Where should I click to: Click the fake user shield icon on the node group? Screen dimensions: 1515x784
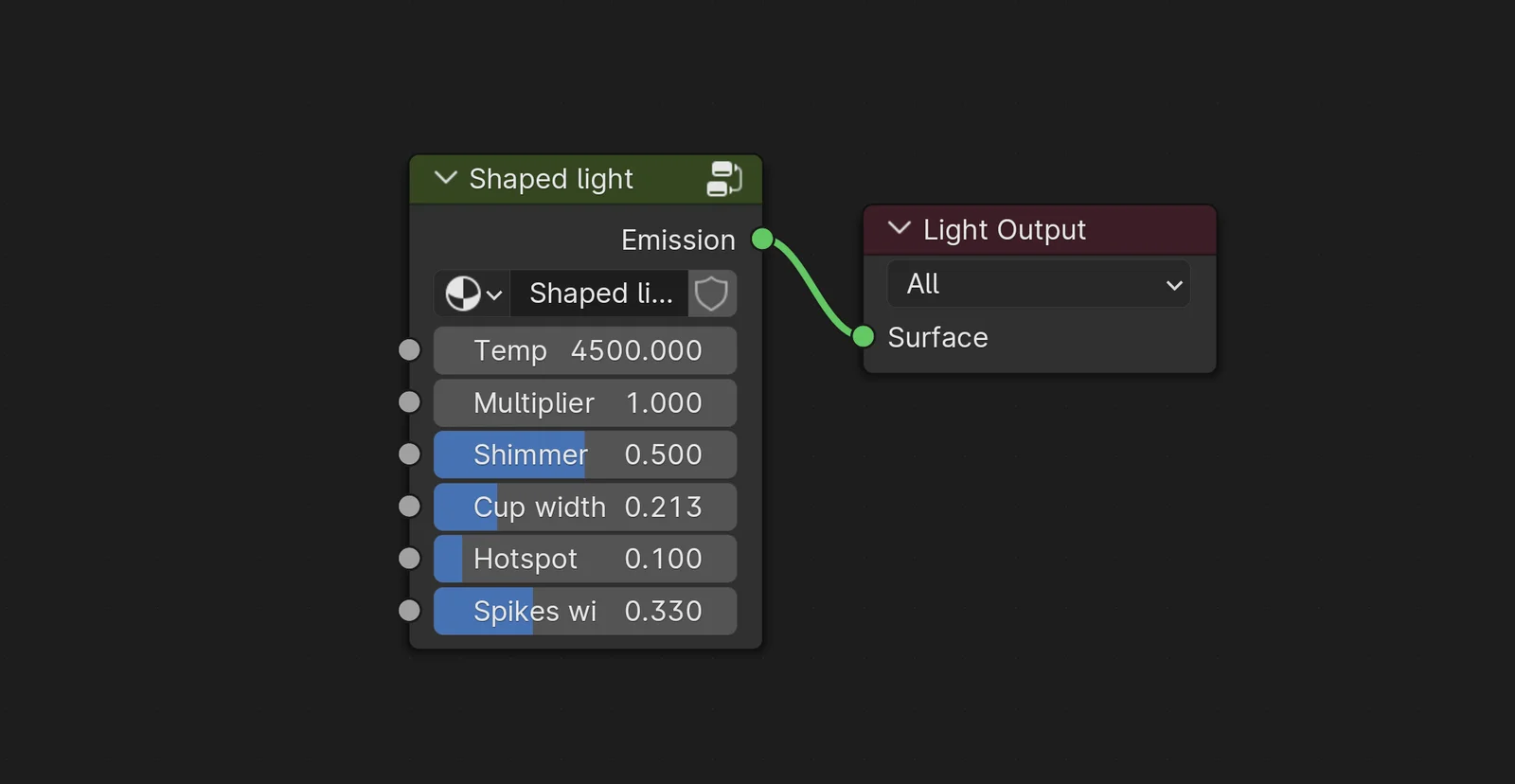tap(711, 294)
